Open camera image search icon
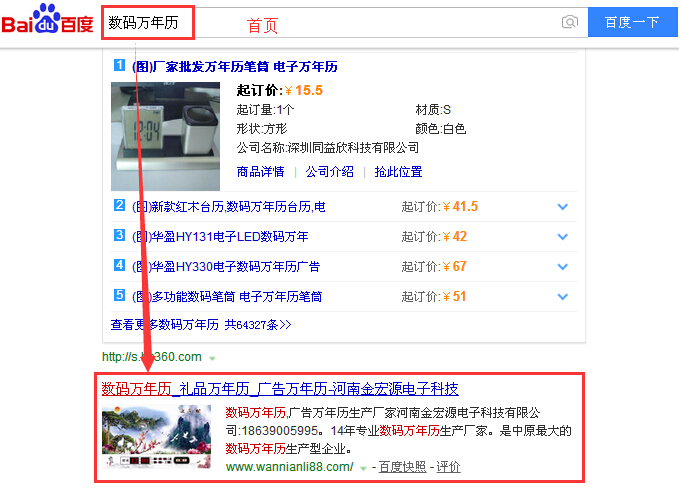Image resolution: width=679 pixels, height=491 pixels. [569, 22]
